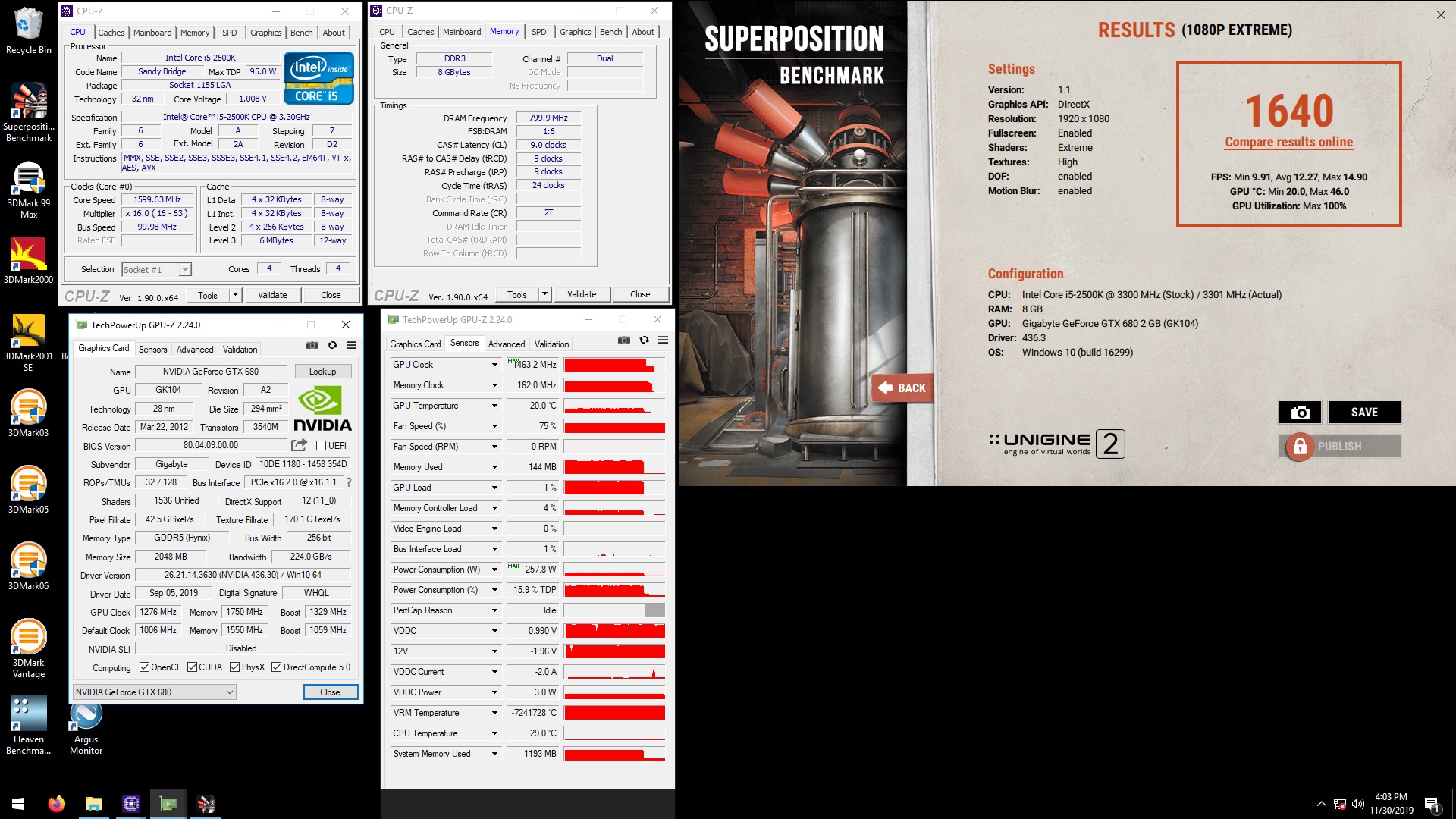Click the Bus Interface question mark icon
The image size is (1456, 819).
pos(349,482)
